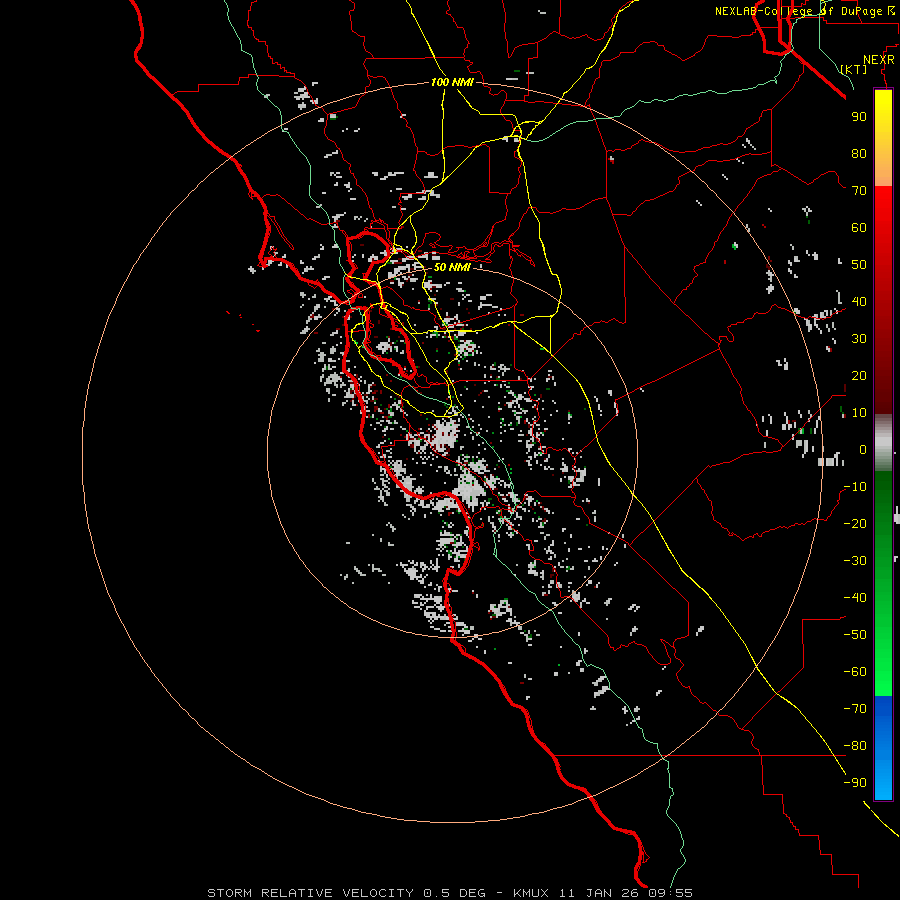900x900 pixels.
Task: Click the [KT] units label
Action: (x=854, y=69)
